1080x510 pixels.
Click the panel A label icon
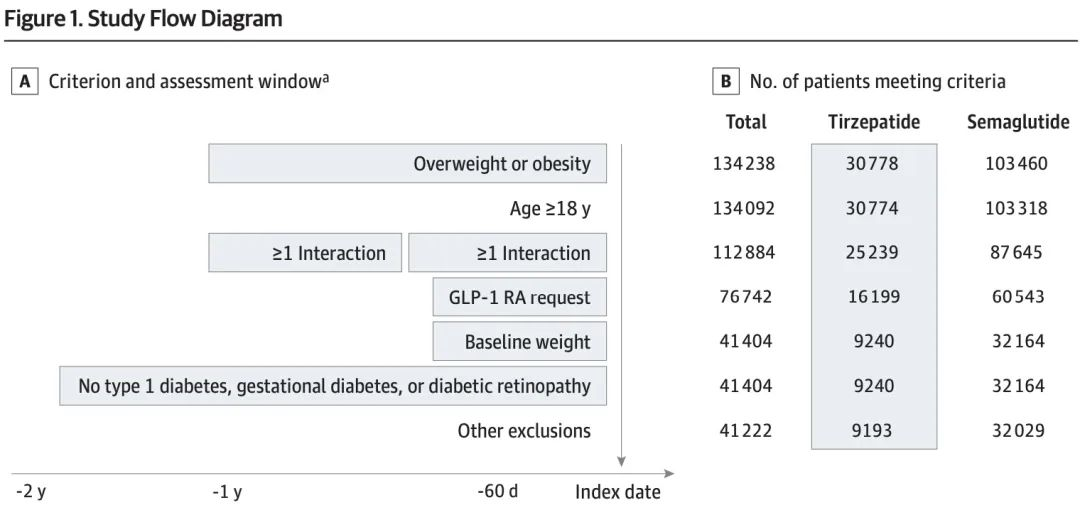click(24, 82)
